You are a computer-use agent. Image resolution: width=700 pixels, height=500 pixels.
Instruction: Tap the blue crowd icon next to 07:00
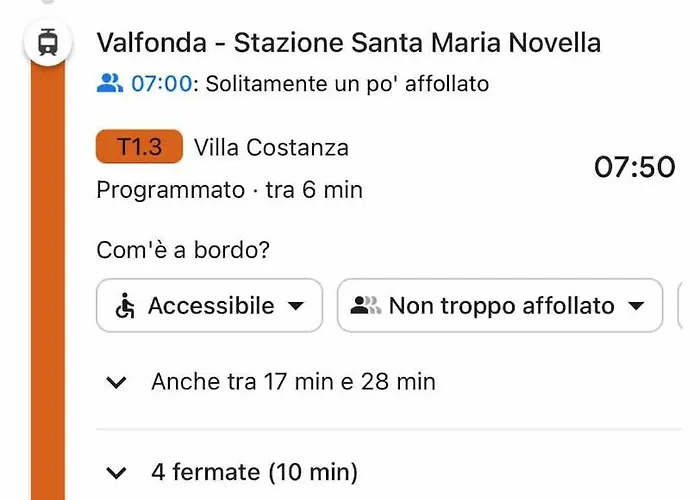pos(110,83)
